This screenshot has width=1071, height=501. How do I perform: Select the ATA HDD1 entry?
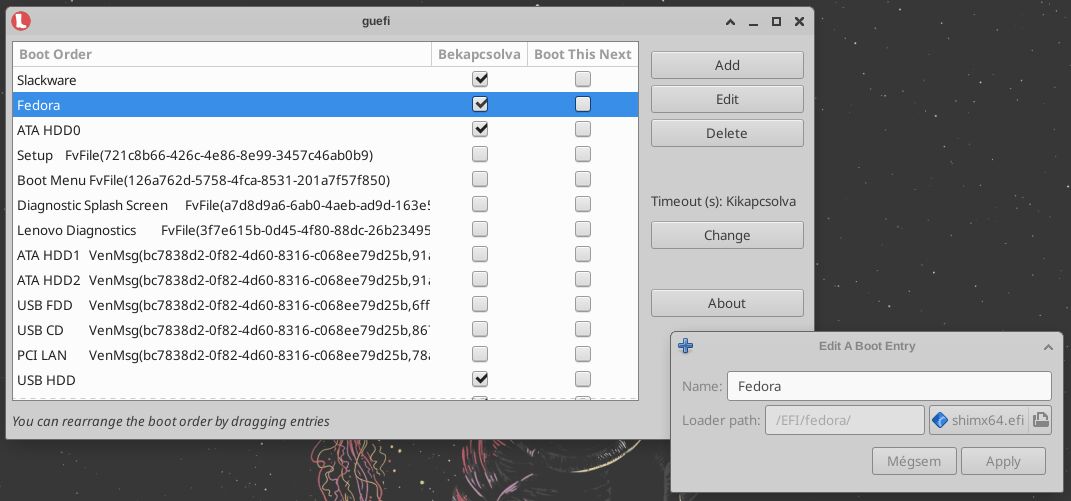click(325, 255)
